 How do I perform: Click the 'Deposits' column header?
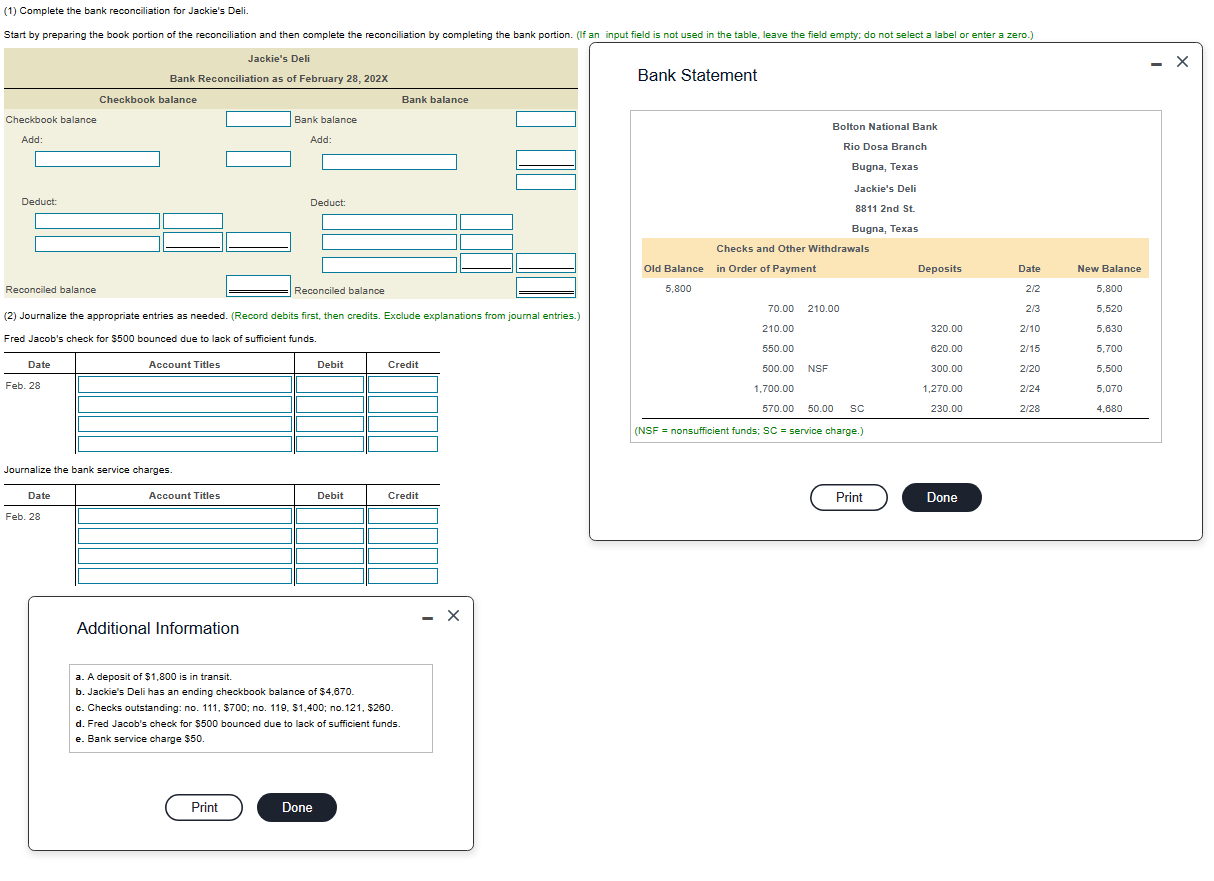click(940, 269)
